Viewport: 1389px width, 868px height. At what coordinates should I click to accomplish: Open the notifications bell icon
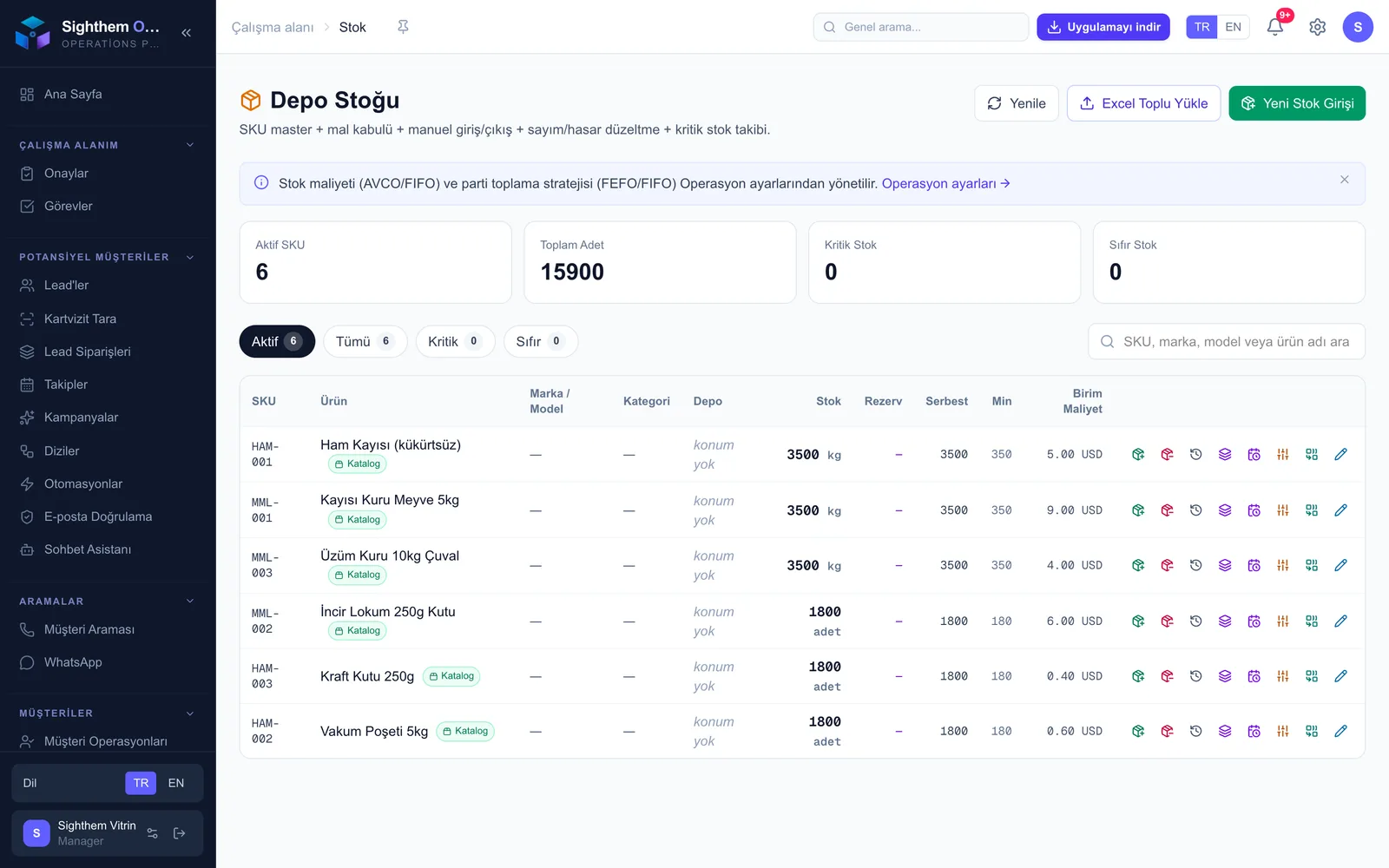(x=1275, y=27)
